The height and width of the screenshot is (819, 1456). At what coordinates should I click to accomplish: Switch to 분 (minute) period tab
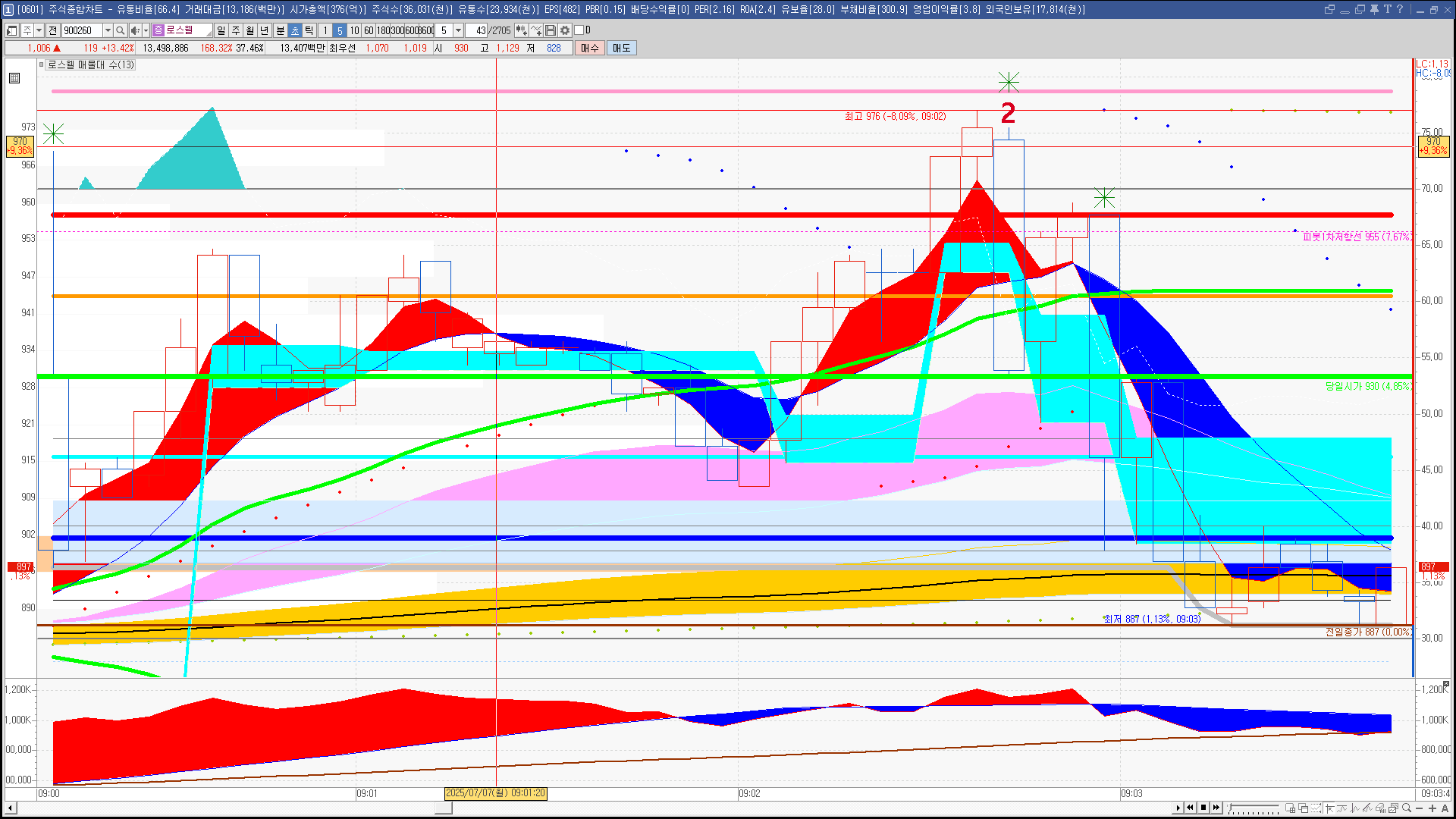pos(280,30)
